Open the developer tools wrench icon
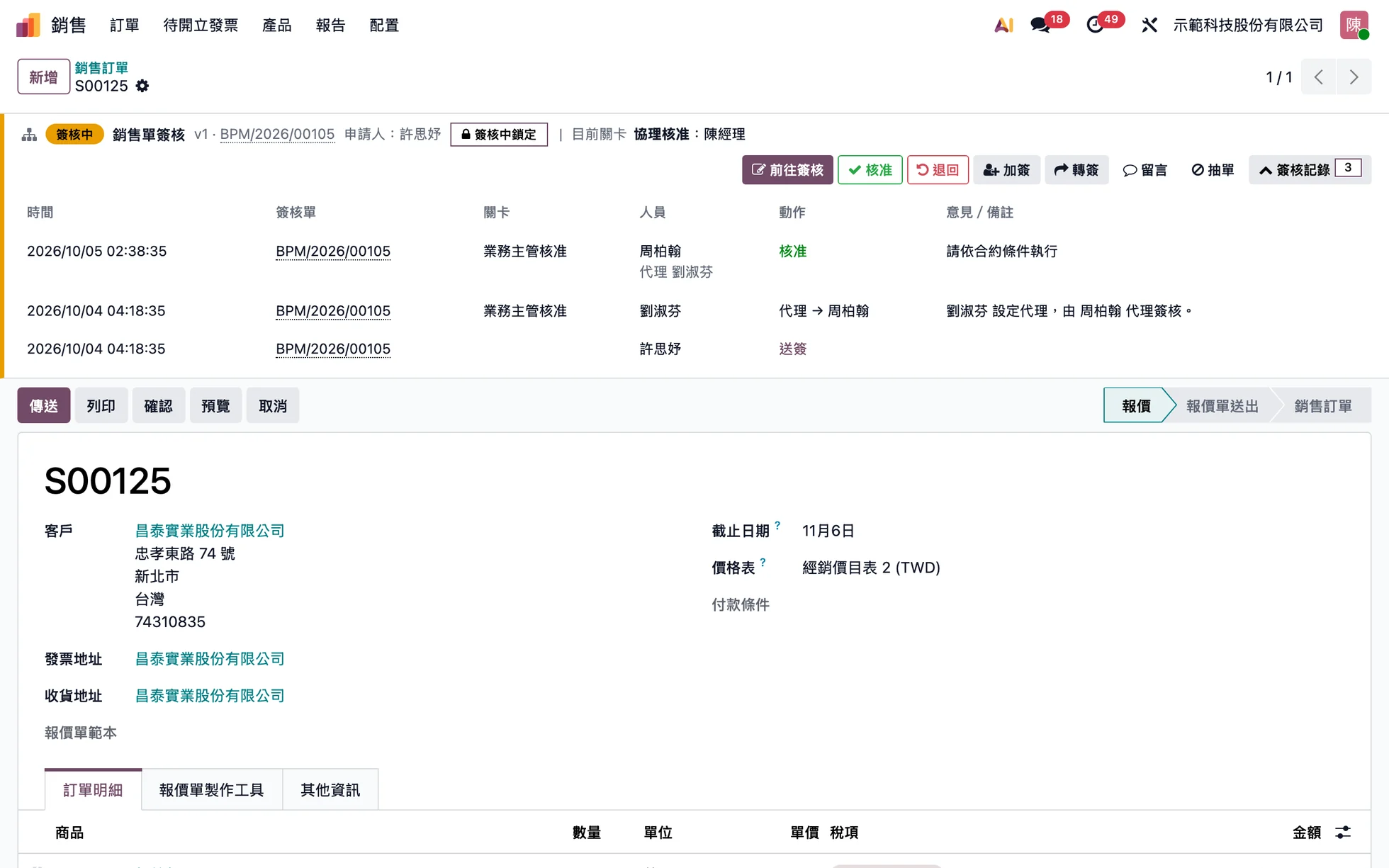Image resolution: width=1389 pixels, height=868 pixels. click(1149, 26)
